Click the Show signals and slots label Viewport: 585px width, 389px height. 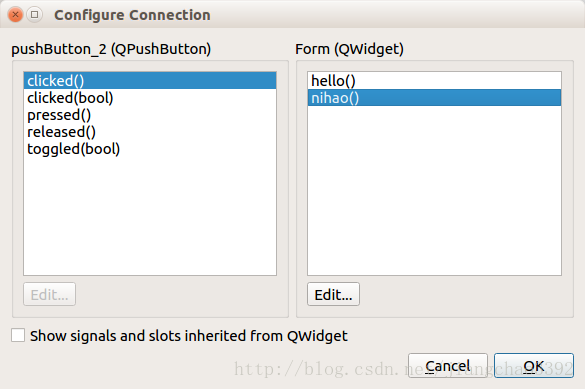pyautogui.click(x=189, y=336)
